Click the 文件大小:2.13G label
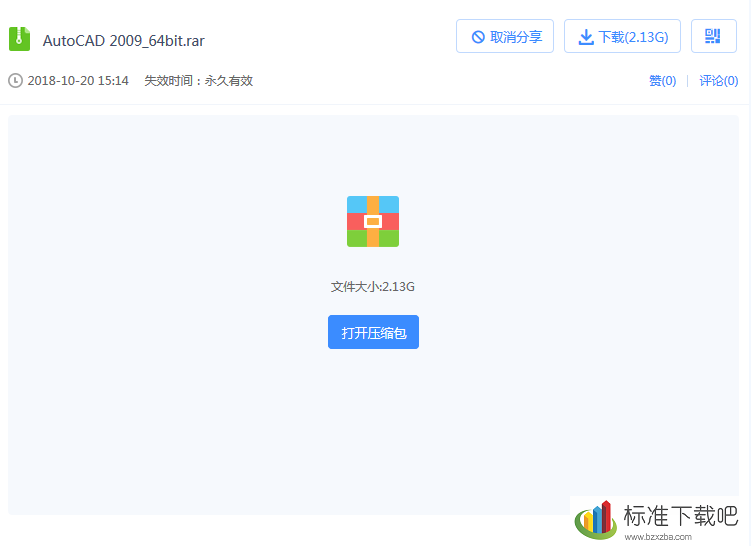Viewport: 751px width, 546px height. [373, 286]
